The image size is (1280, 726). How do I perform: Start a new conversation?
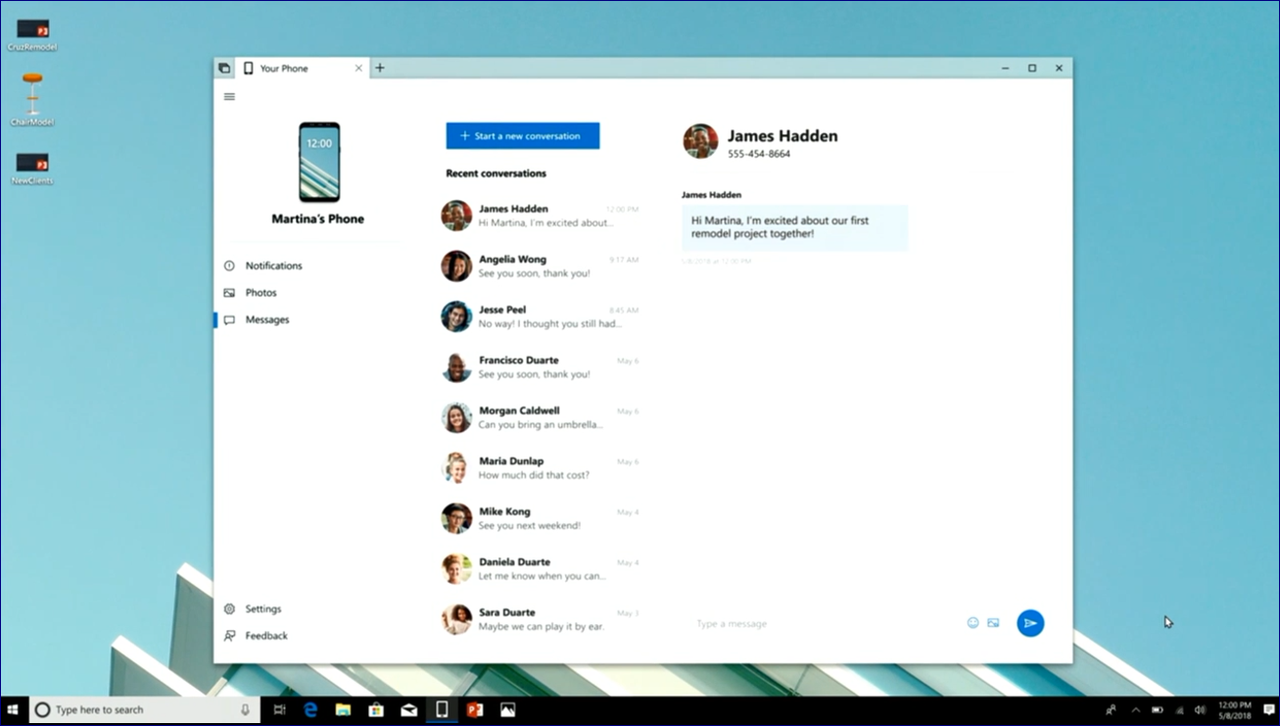(x=522, y=136)
